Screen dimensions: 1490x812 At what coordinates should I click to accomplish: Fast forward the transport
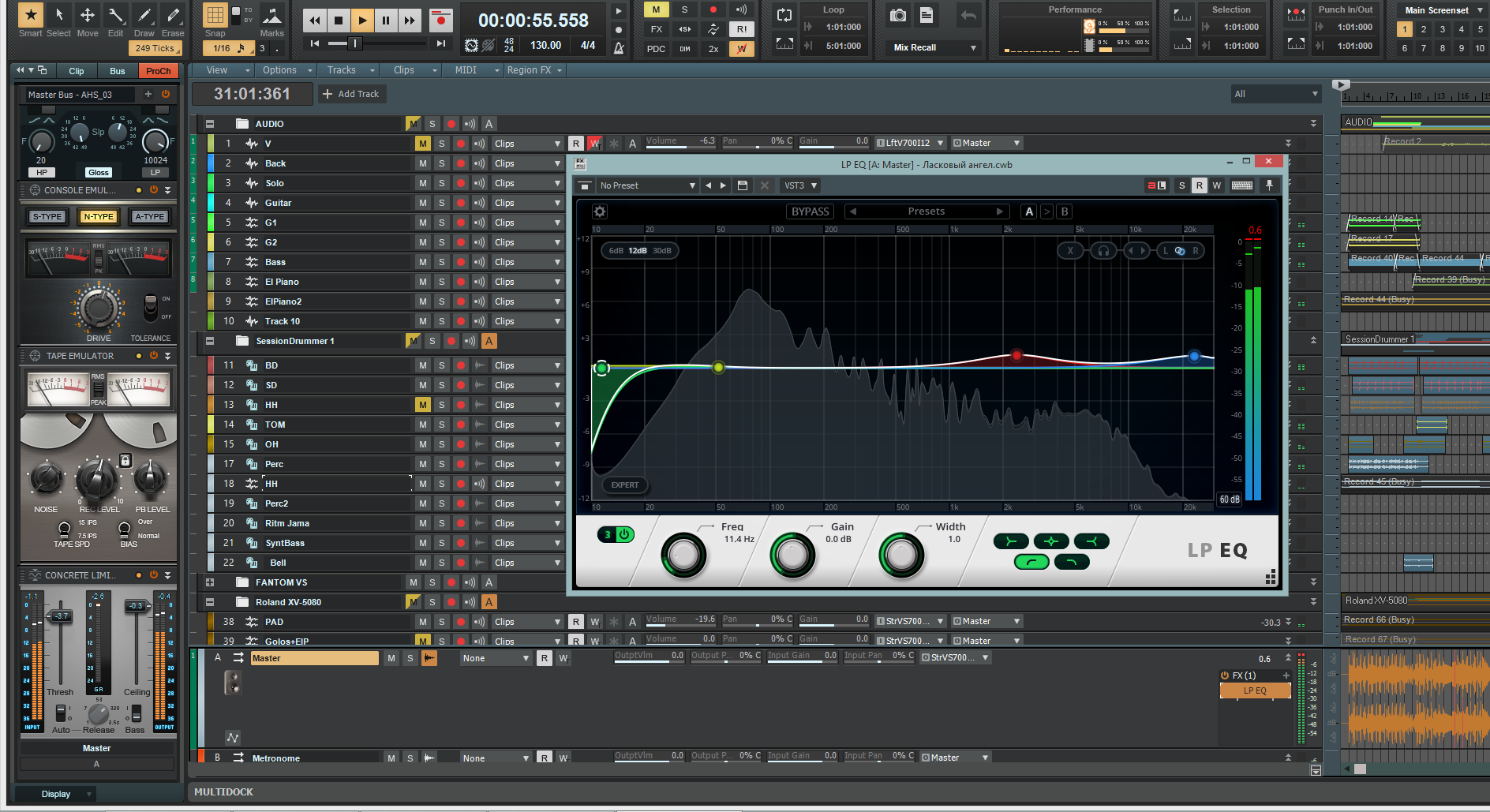[x=409, y=21]
